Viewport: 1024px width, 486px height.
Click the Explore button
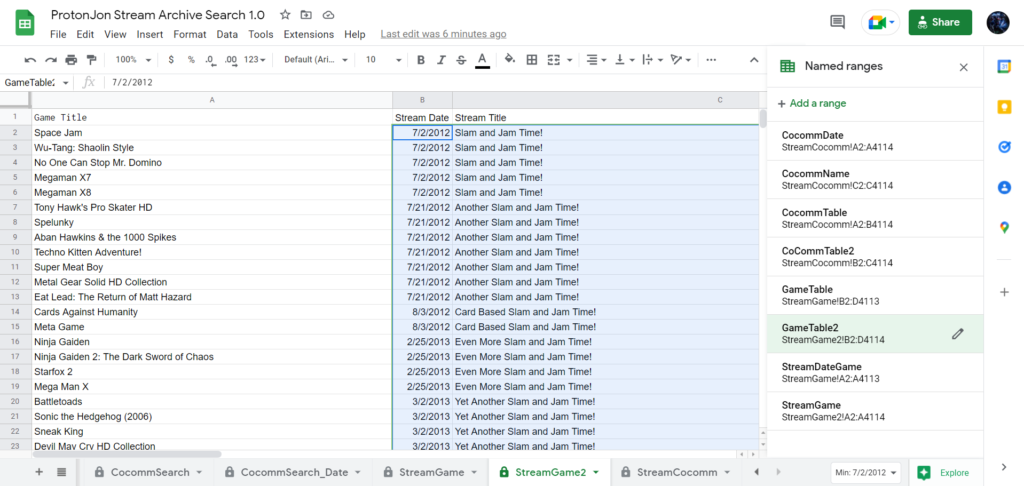pyautogui.click(x=944, y=472)
